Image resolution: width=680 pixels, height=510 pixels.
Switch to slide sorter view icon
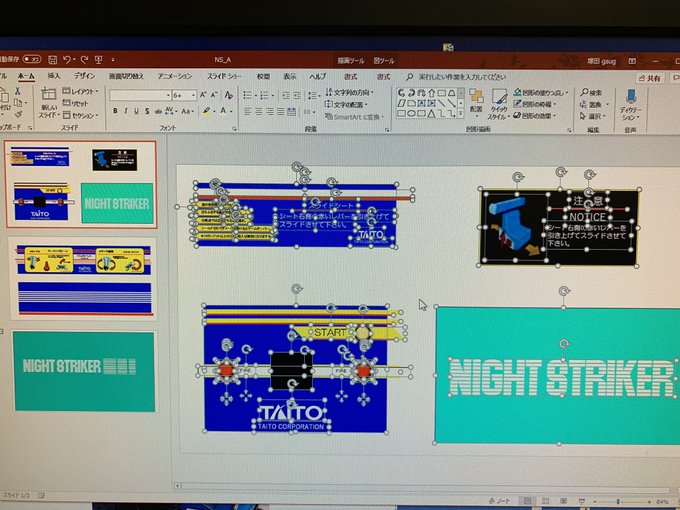click(x=546, y=501)
